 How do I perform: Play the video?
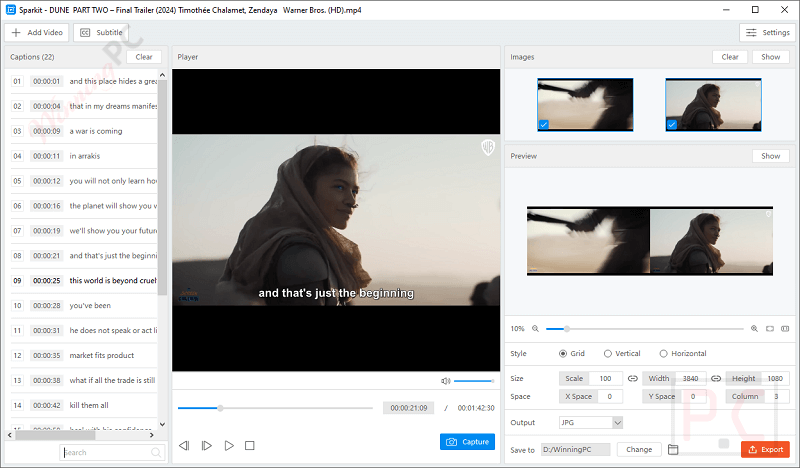[229, 446]
